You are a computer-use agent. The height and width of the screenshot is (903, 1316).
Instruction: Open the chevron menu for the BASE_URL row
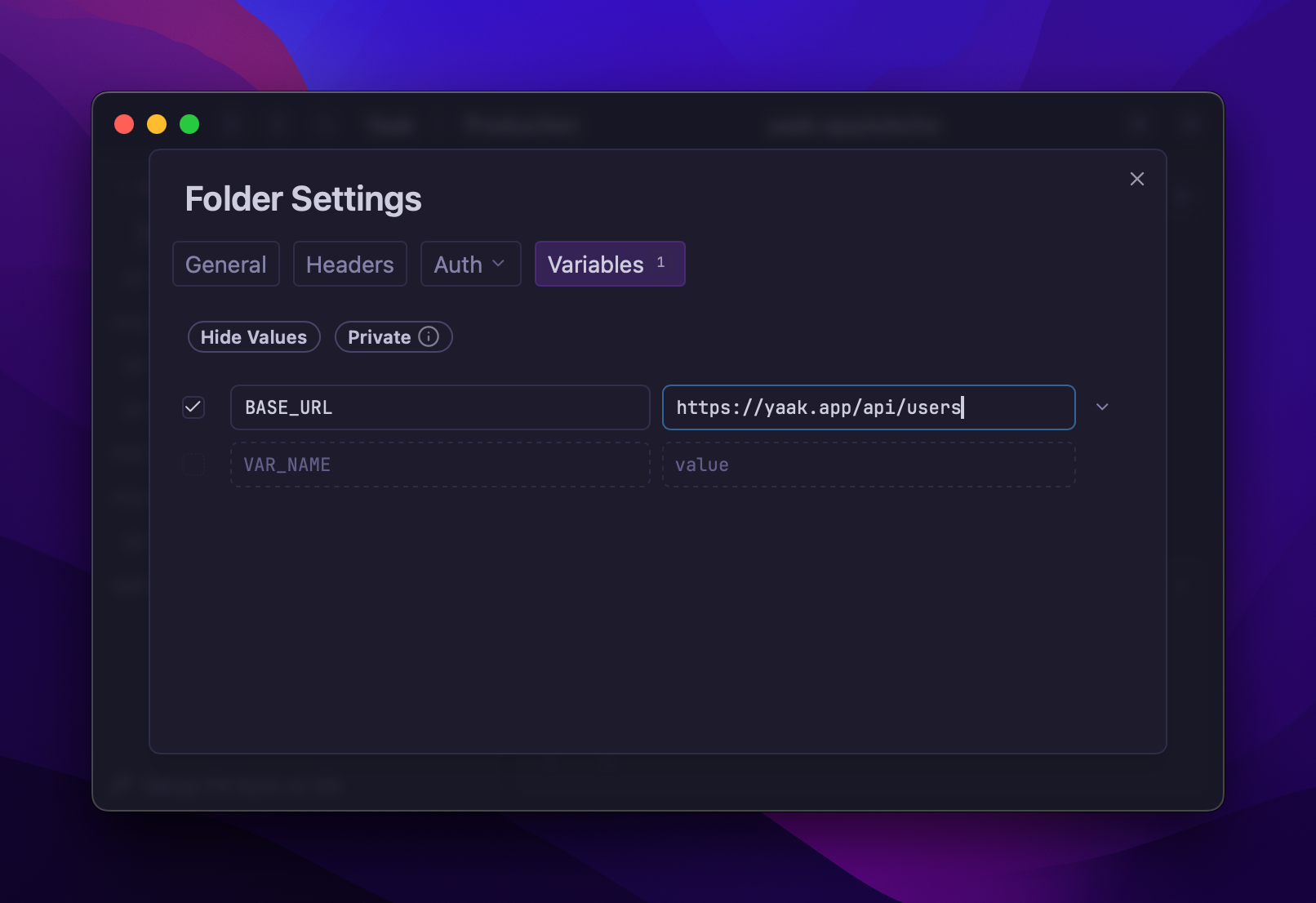point(1102,407)
